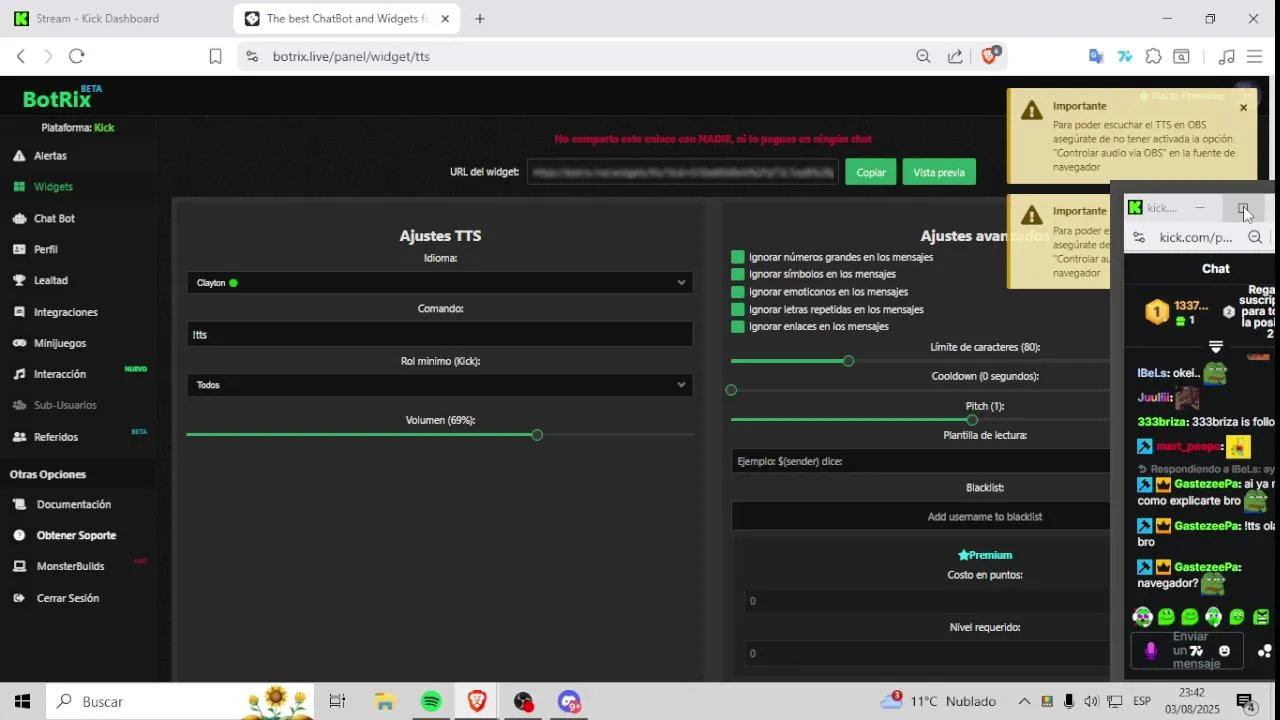This screenshot has height=720, width=1280.
Task: Click the Sub-Usuarios sidebar entry
Action: point(54,405)
